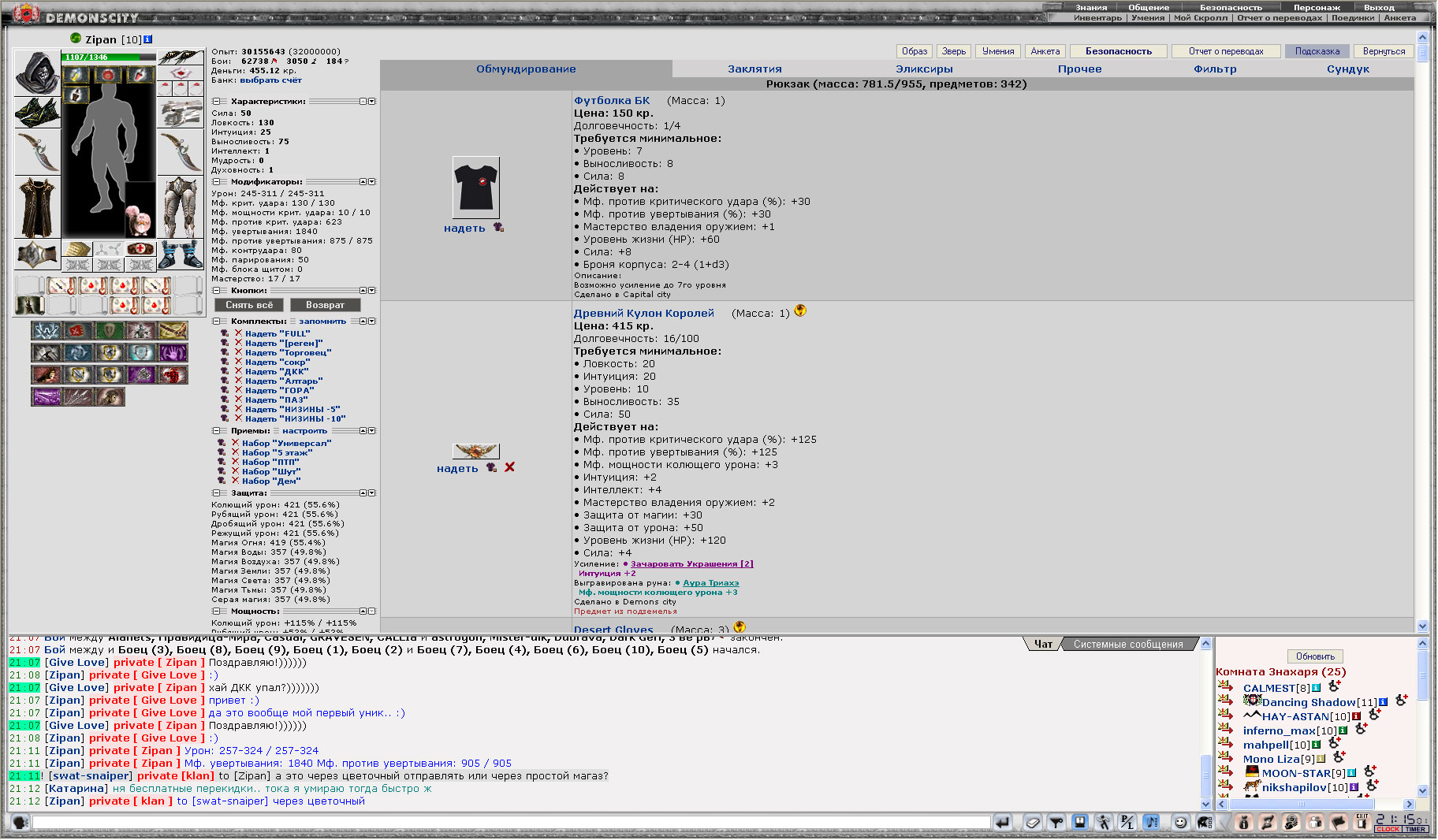Open the Прочее tab
Screen dimensions: 1438x840
(x=1079, y=69)
